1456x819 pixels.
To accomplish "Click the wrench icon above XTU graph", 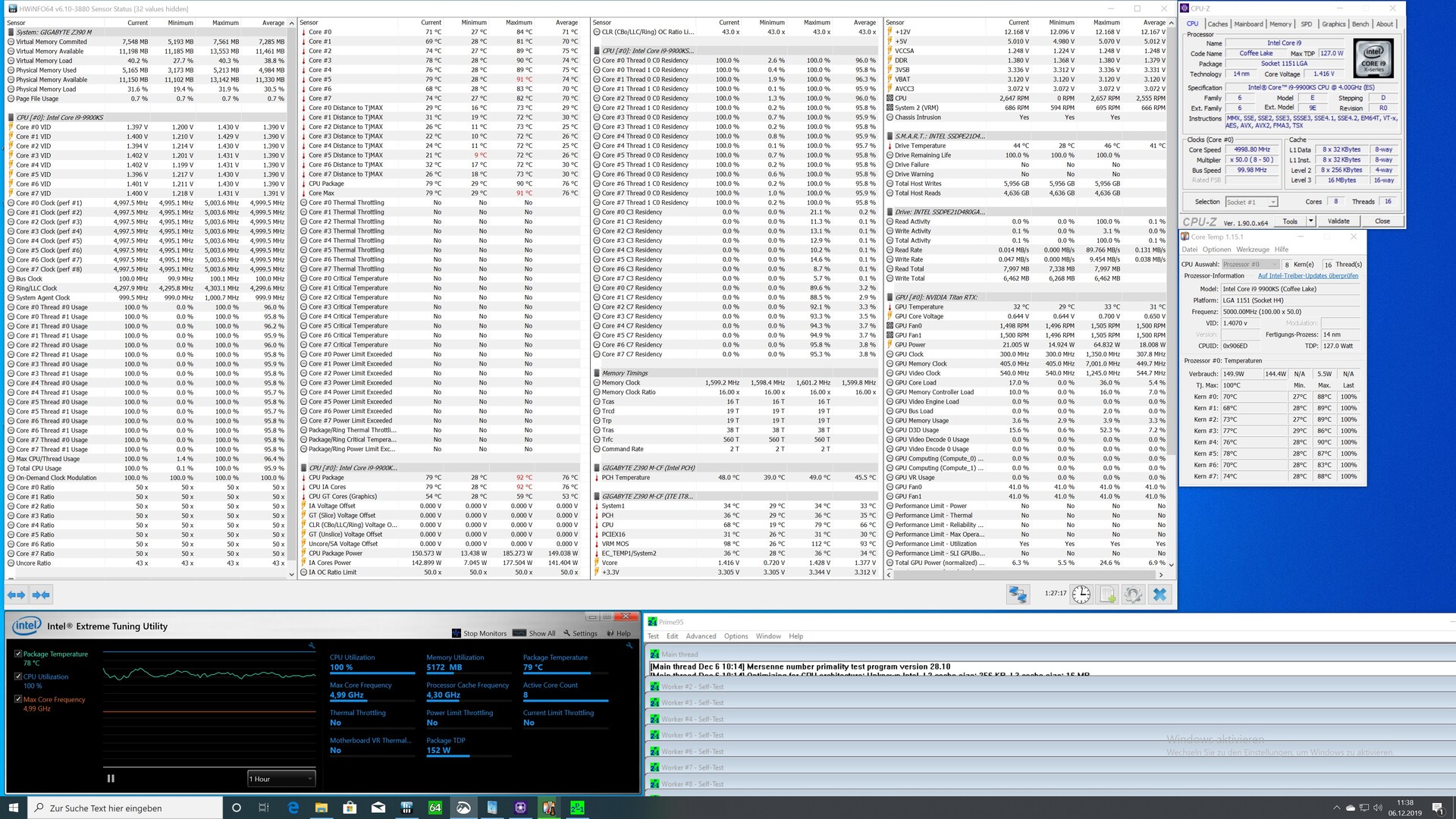I will [x=311, y=645].
